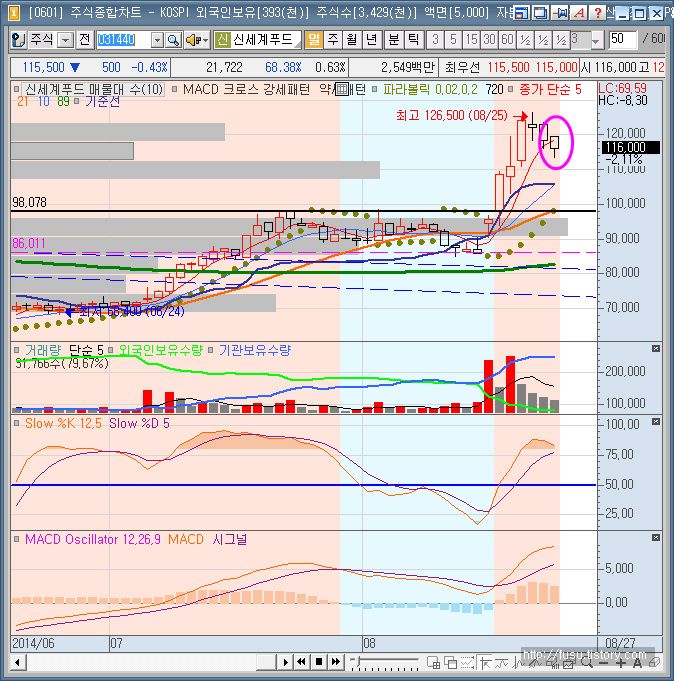Image resolution: width=674 pixels, height=681 pixels.
Task: Click the second window-copy icon in title bar
Action: coord(541,13)
